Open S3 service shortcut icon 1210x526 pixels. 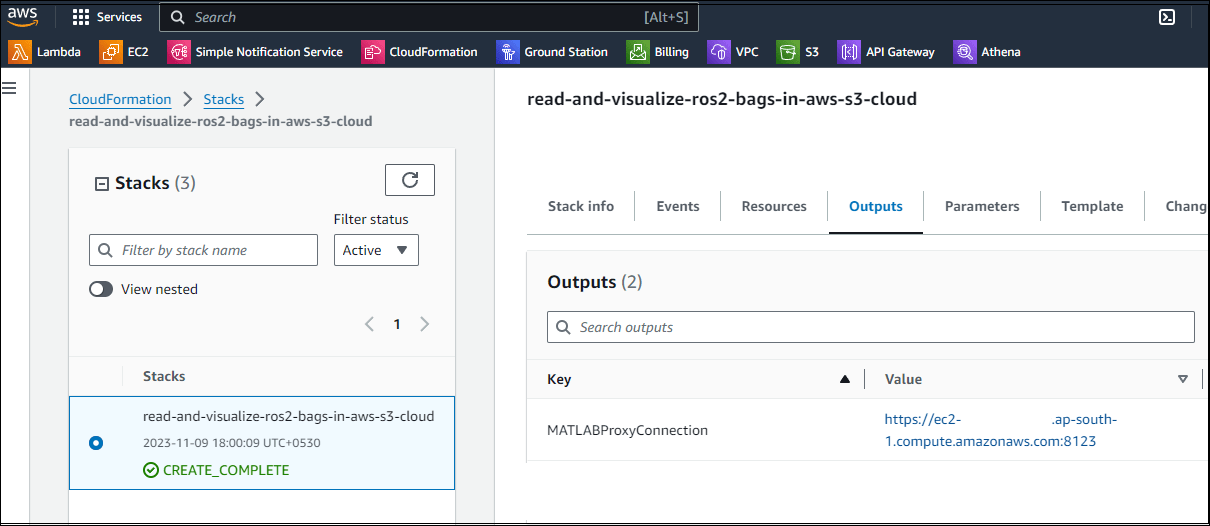pyautogui.click(x=788, y=52)
